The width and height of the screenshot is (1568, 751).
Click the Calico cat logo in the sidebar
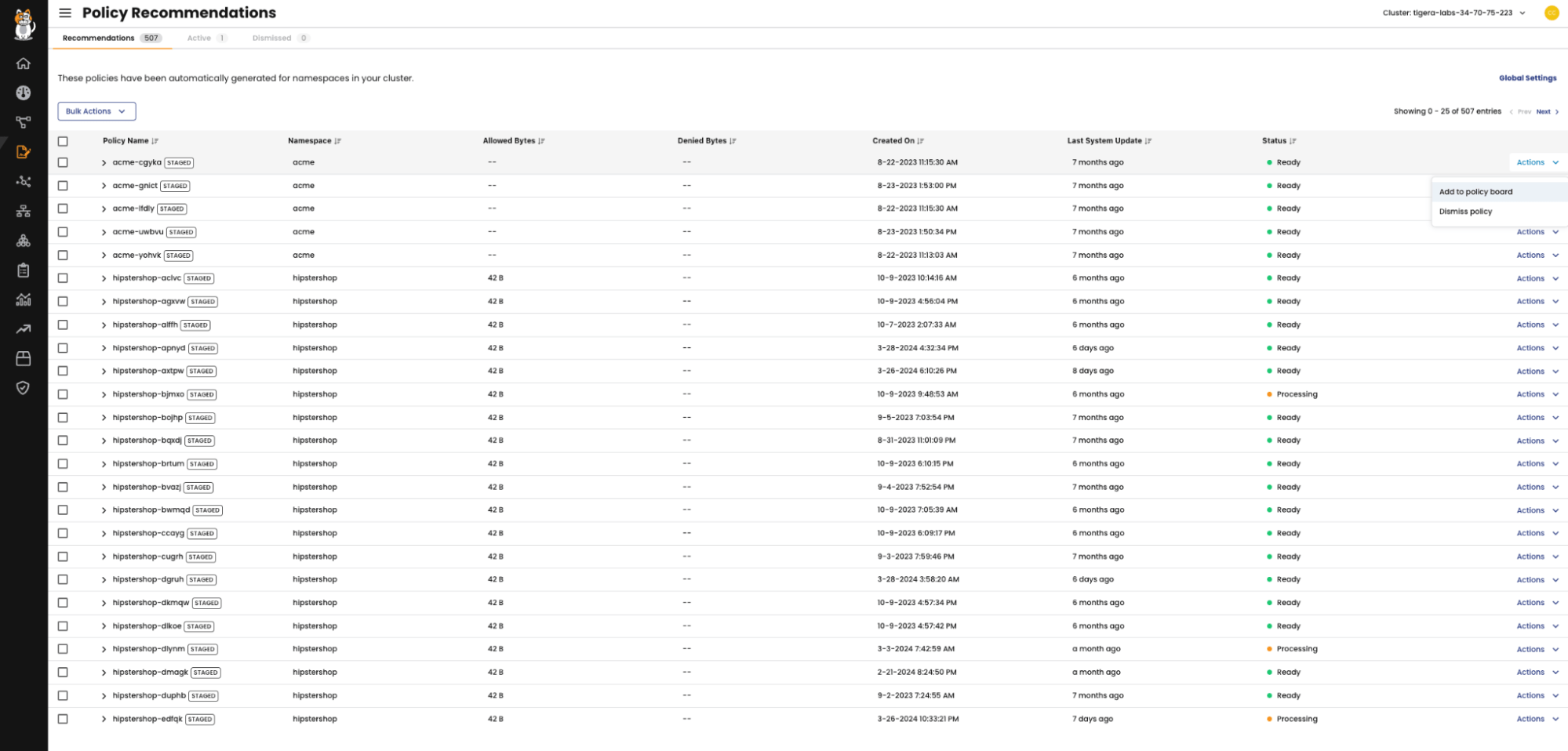(24, 24)
